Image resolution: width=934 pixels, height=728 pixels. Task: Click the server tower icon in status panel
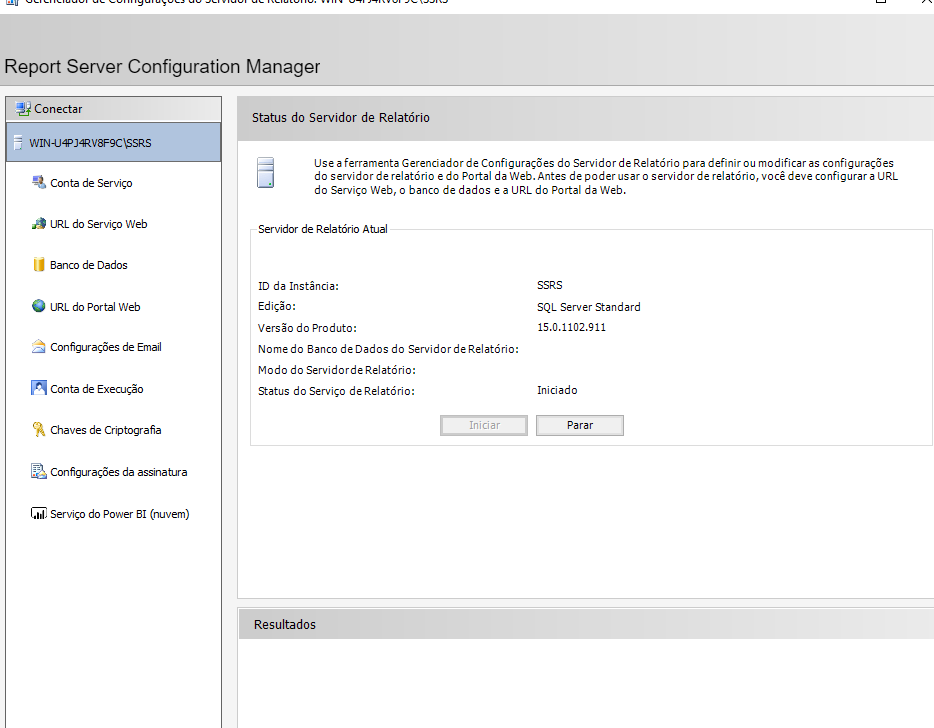tap(266, 173)
